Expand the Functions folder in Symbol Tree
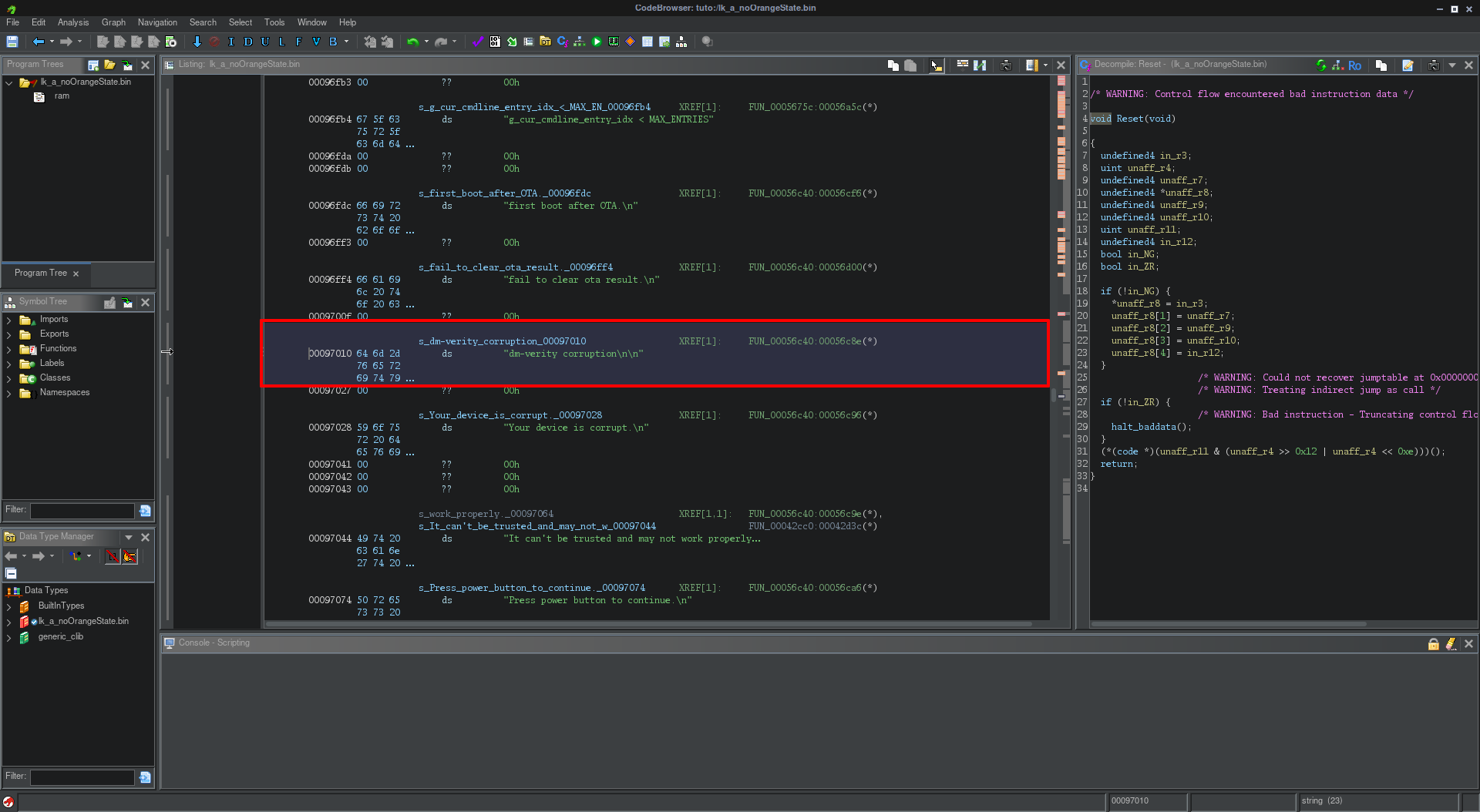Viewport: 1480px width, 812px height. (x=8, y=349)
